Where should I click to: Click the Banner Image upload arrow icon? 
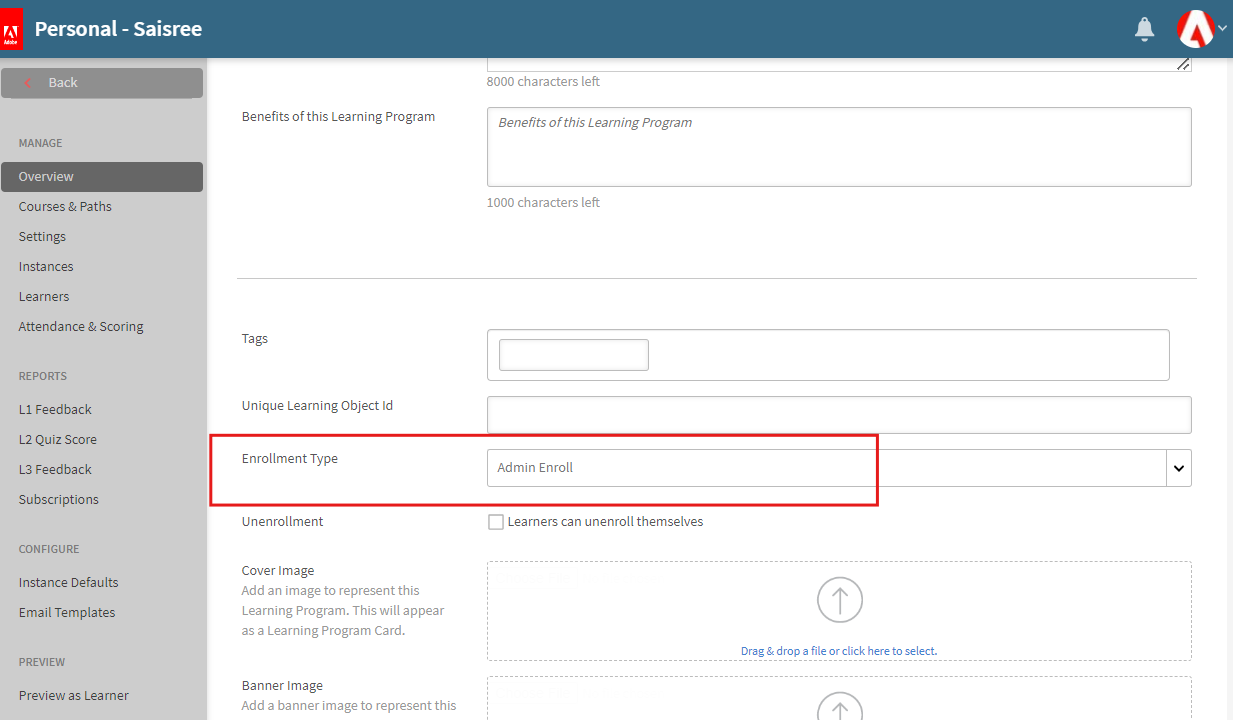[x=839, y=708]
